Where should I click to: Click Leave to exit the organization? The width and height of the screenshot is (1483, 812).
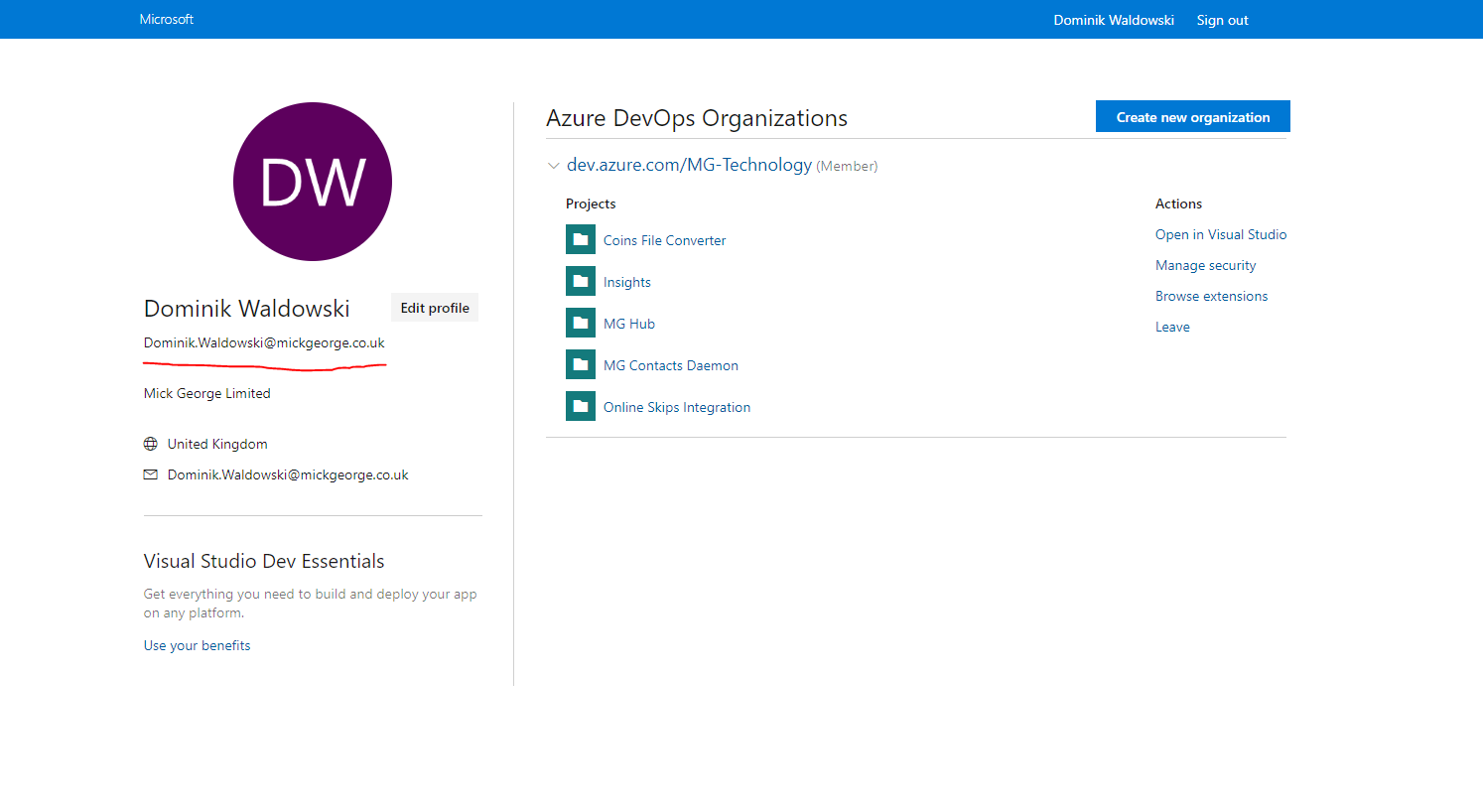click(1172, 327)
